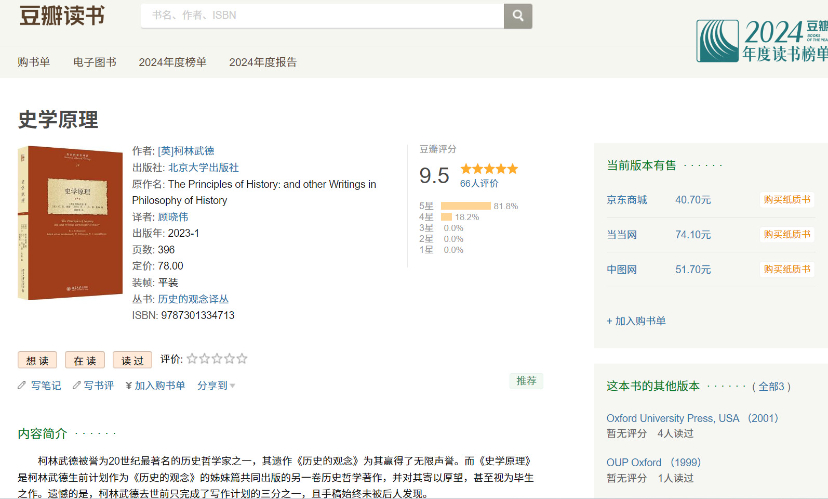Click the 51.70元 price link
This screenshot has height=499, width=828.
pos(693,269)
